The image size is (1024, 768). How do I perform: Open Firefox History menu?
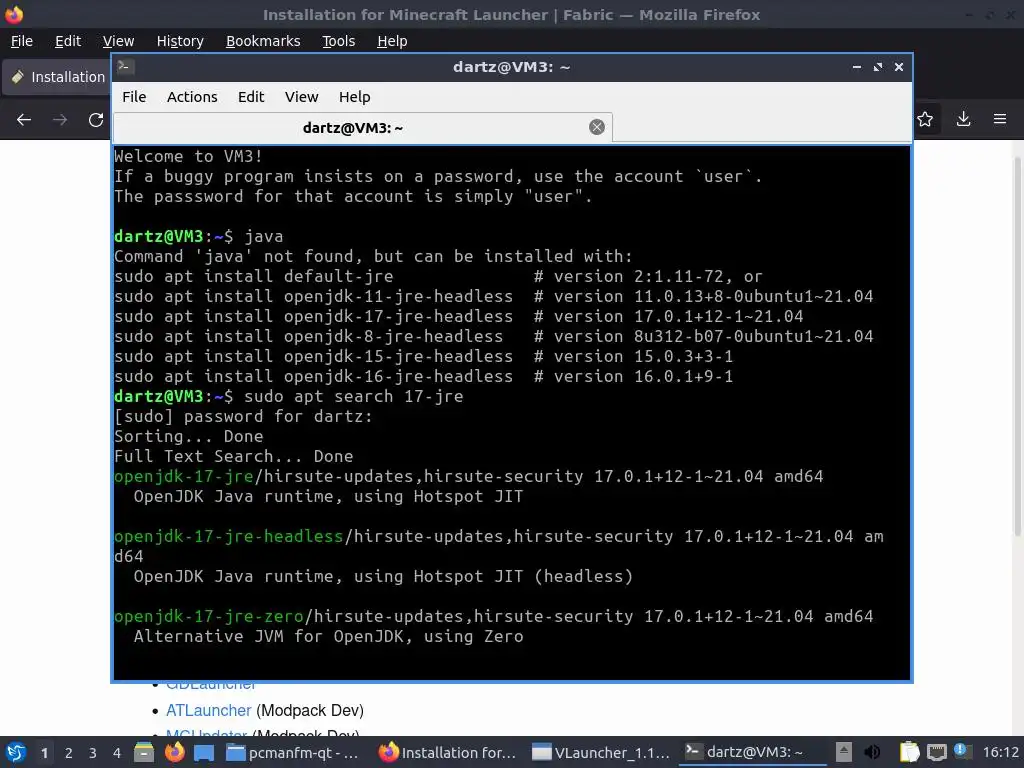[x=180, y=41]
